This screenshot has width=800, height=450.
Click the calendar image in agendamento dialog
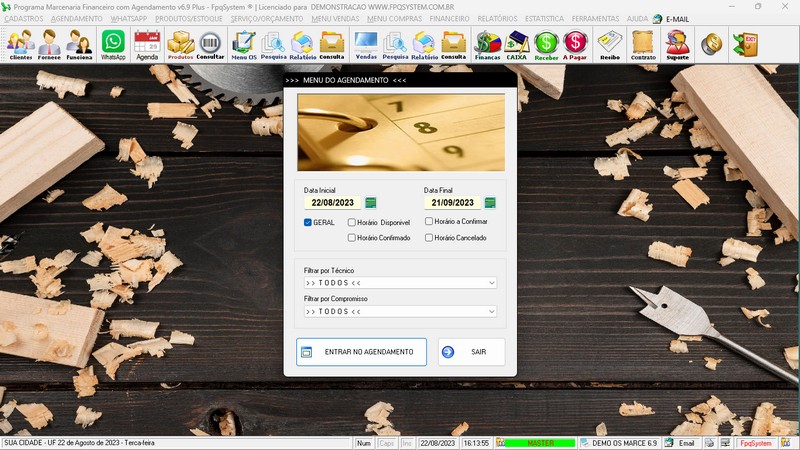tap(401, 132)
